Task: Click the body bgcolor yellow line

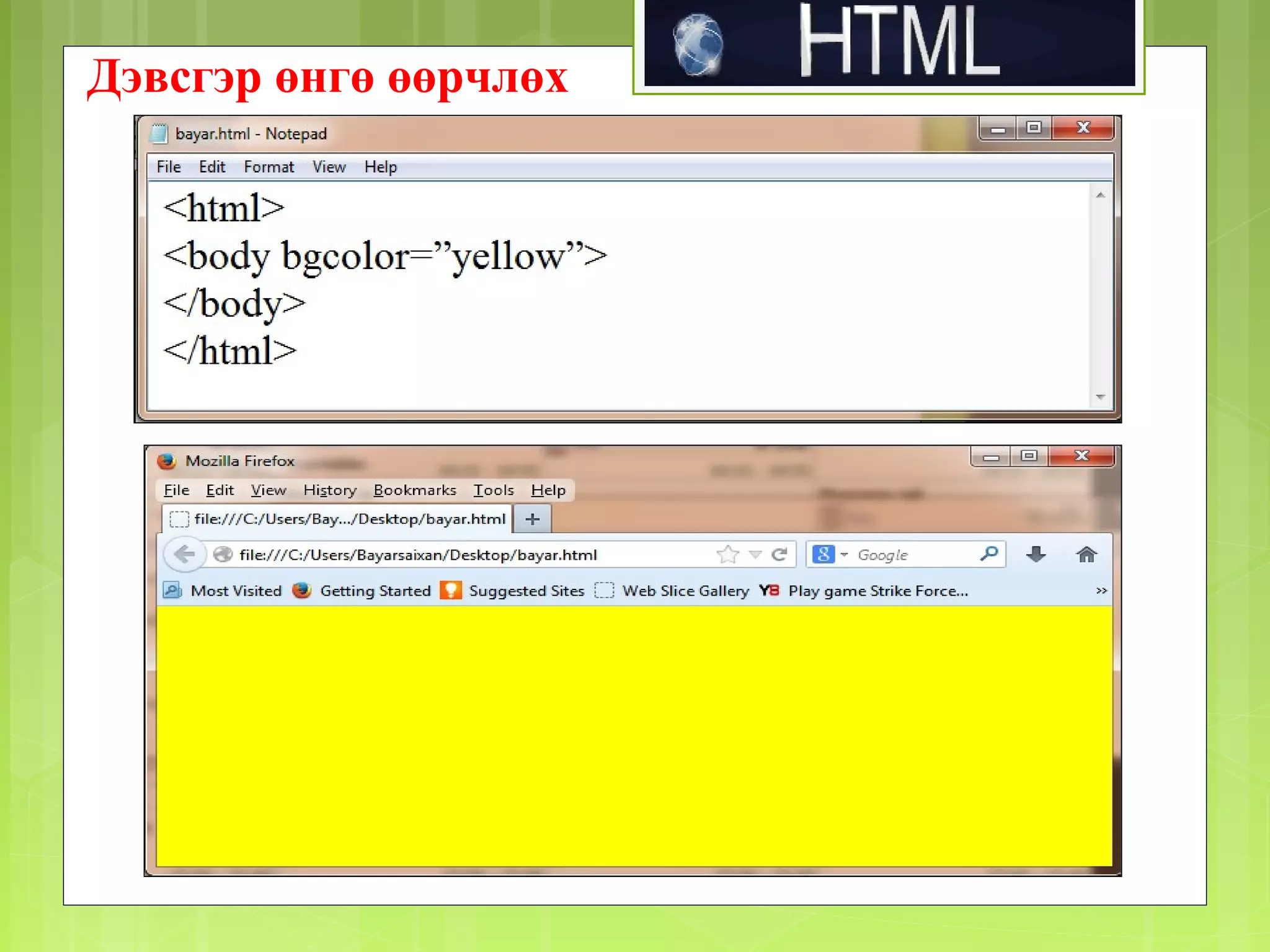Action: click(385, 257)
